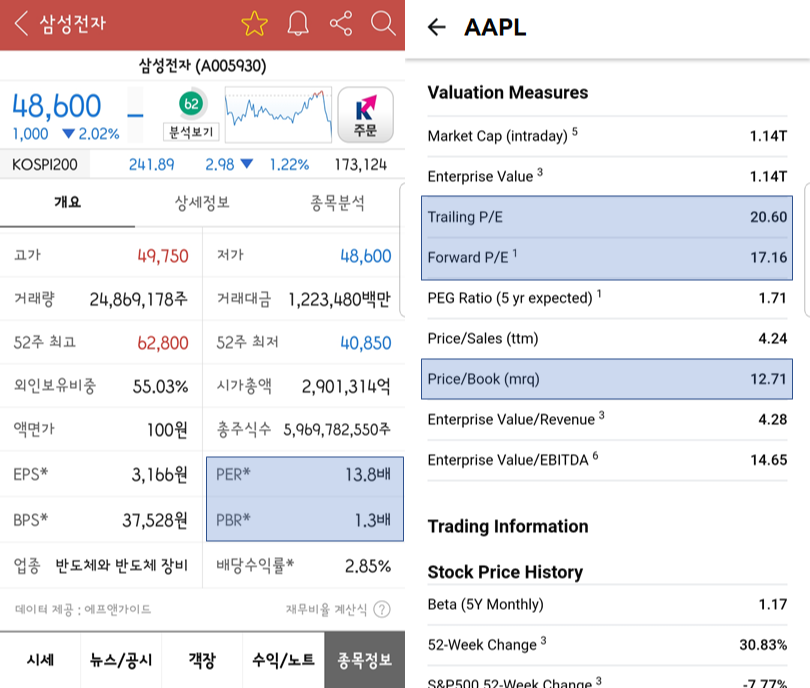Tap the Forward P/E 17.16 row

pos(607,258)
